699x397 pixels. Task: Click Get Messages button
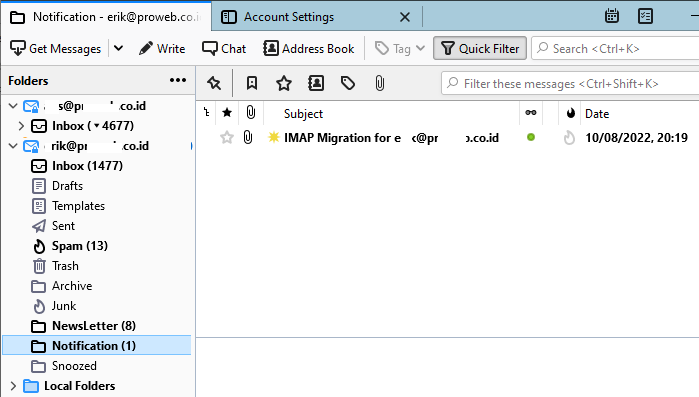point(56,49)
